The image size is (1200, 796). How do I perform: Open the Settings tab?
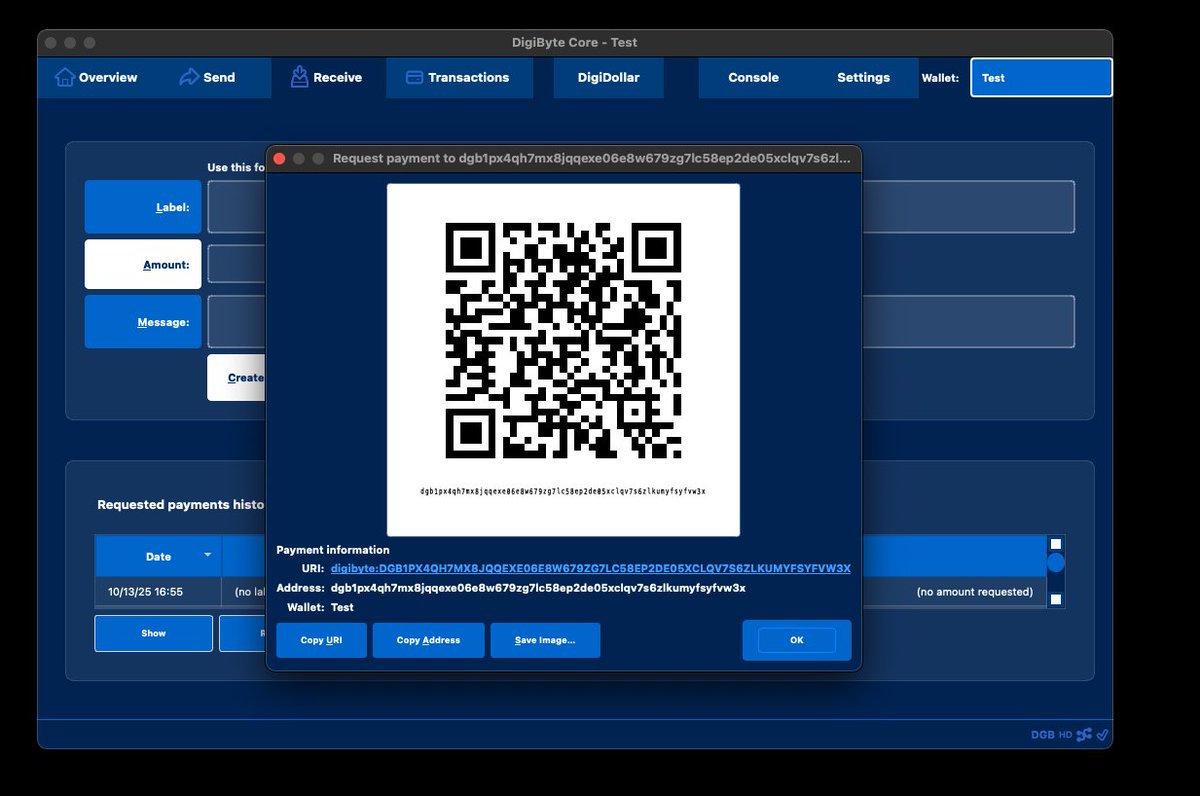coord(862,77)
